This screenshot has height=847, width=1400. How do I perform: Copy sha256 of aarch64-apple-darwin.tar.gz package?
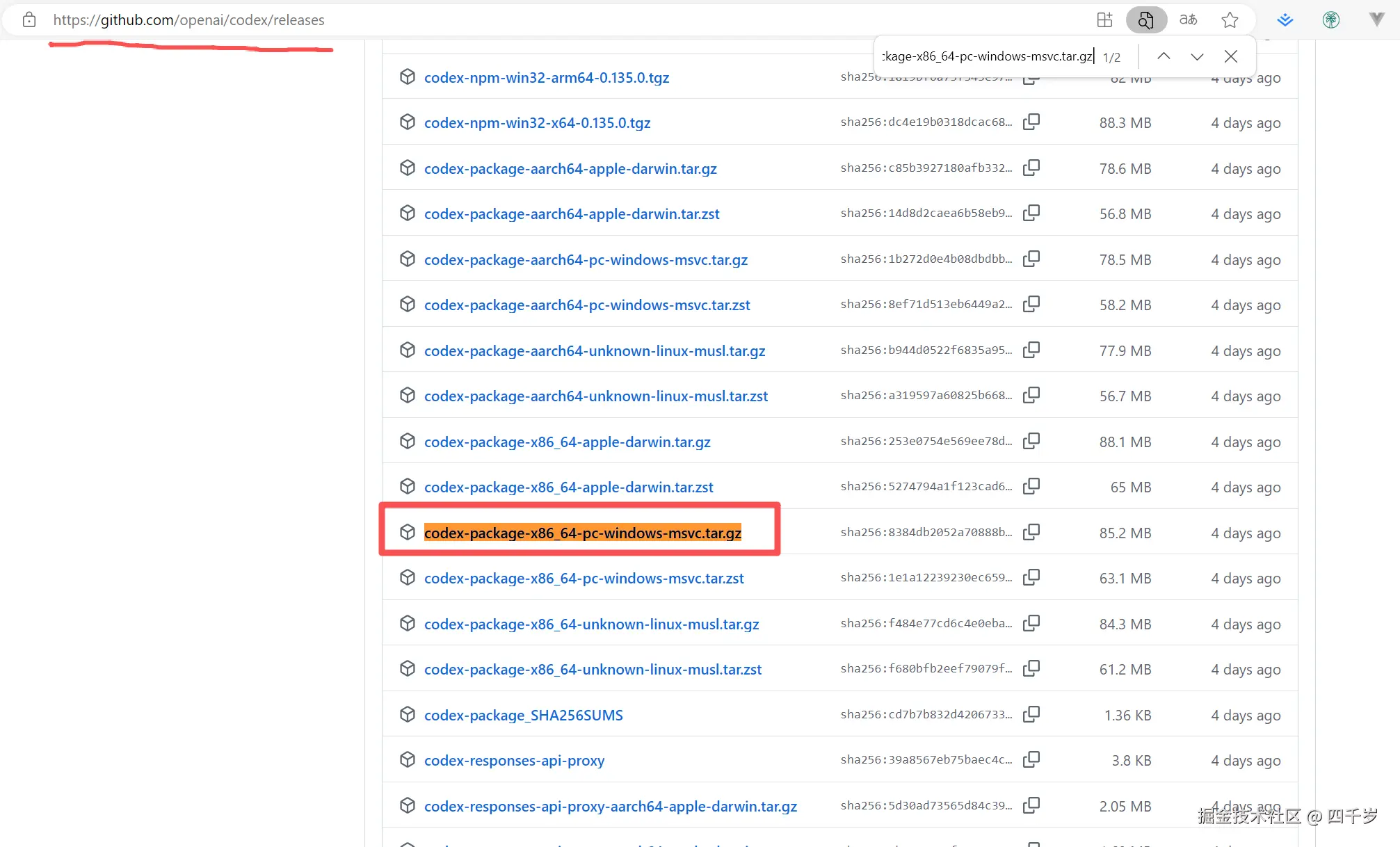click(x=1031, y=168)
